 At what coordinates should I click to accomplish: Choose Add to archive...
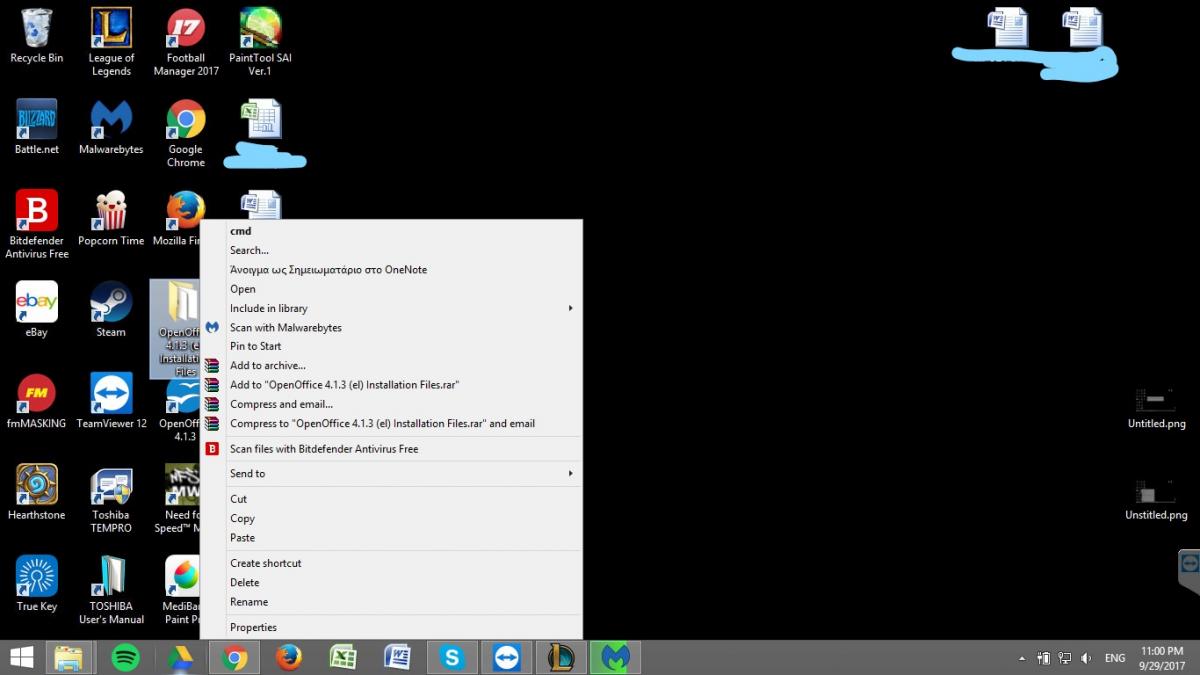coord(391,366)
